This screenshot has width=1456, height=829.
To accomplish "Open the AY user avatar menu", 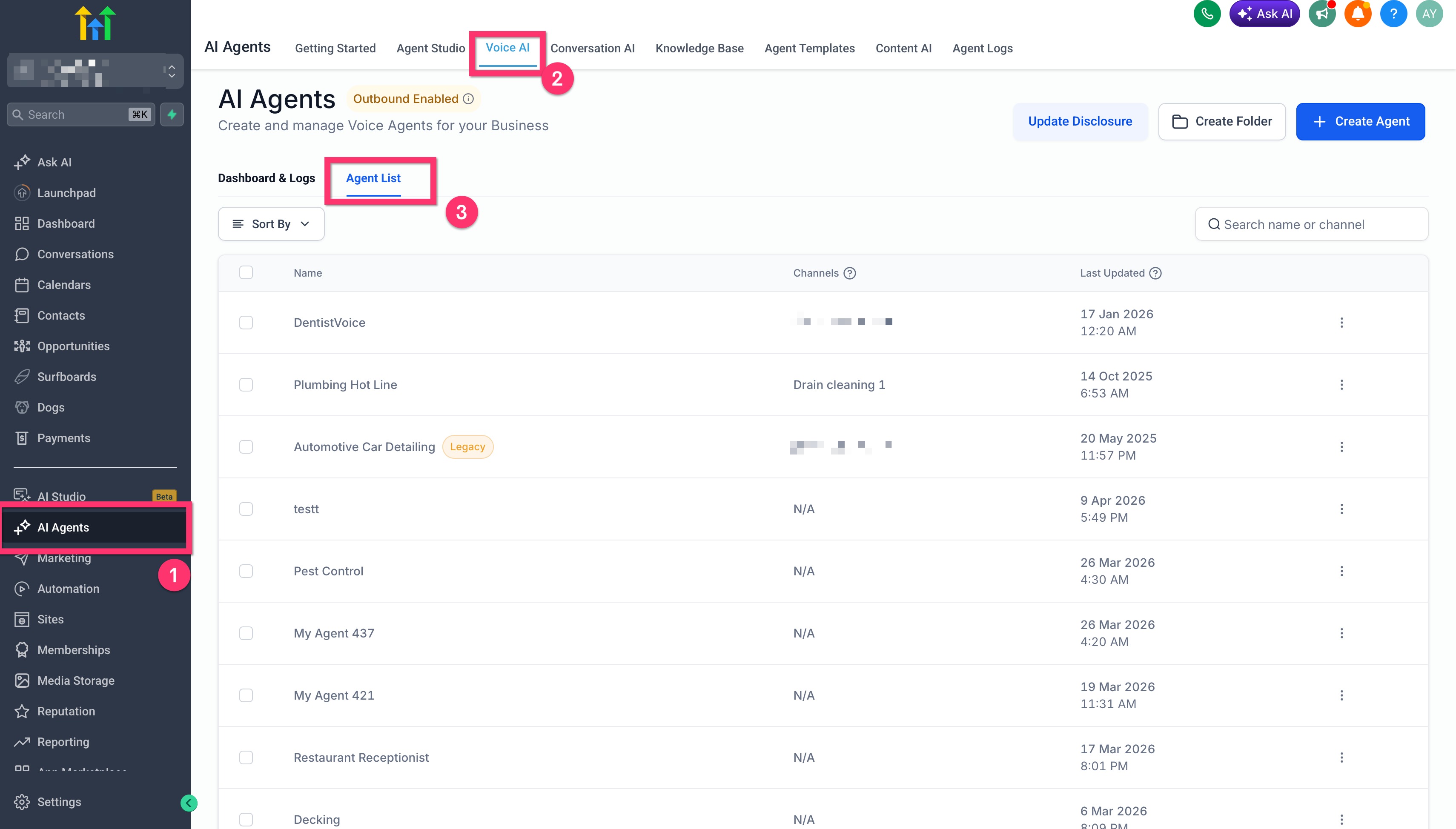I will (x=1429, y=14).
